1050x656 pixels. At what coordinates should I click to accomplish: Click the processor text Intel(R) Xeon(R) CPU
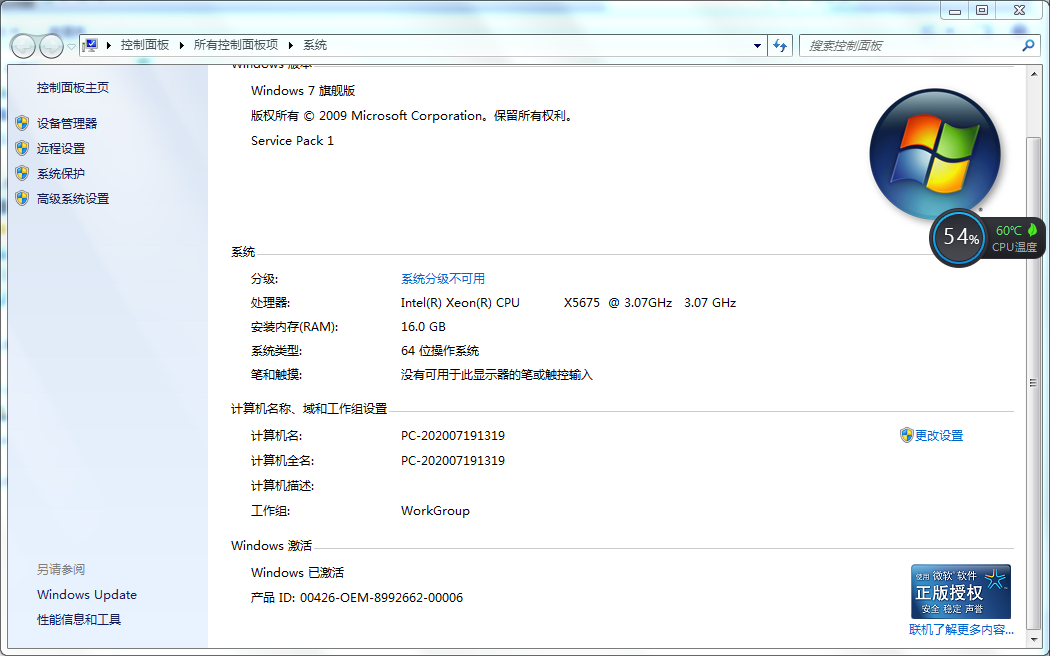(461, 303)
